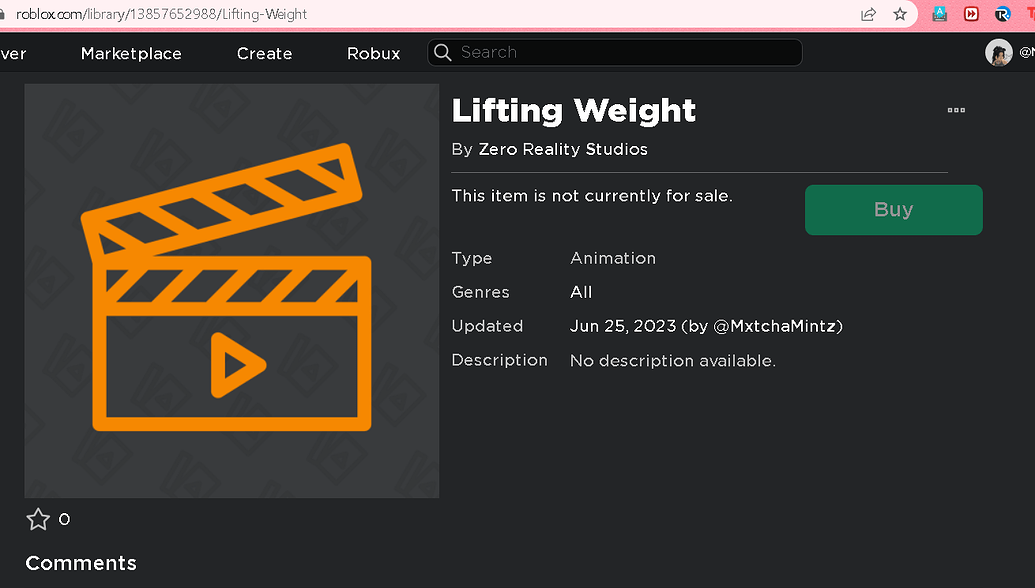Image resolution: width=1035 pixels, height=588 pixels.
Task: Click the Robux tab in the navbar
Action: point(372,53)
